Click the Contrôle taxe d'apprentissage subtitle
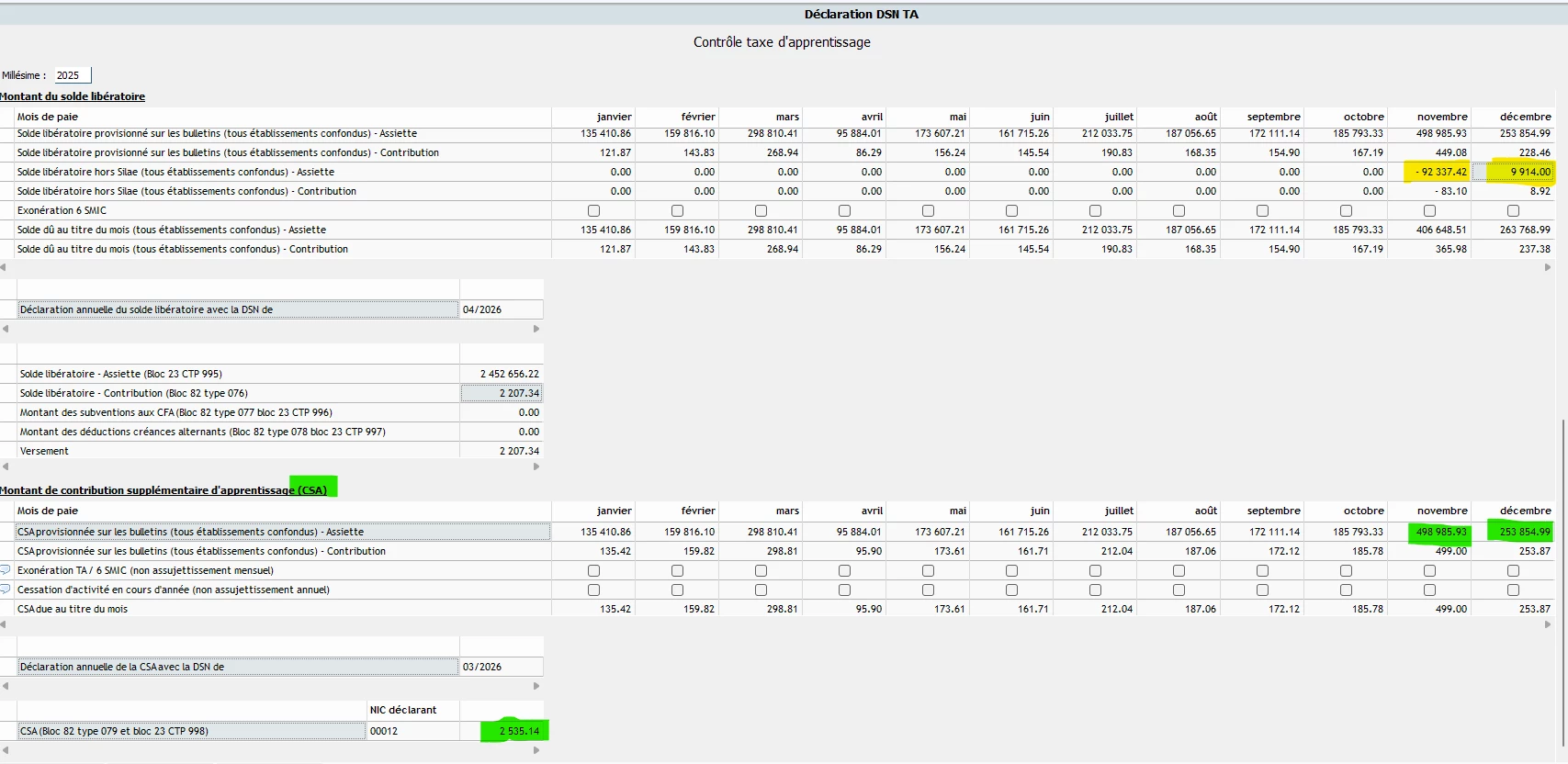The image size is (1568, 764). coord(782,42)
